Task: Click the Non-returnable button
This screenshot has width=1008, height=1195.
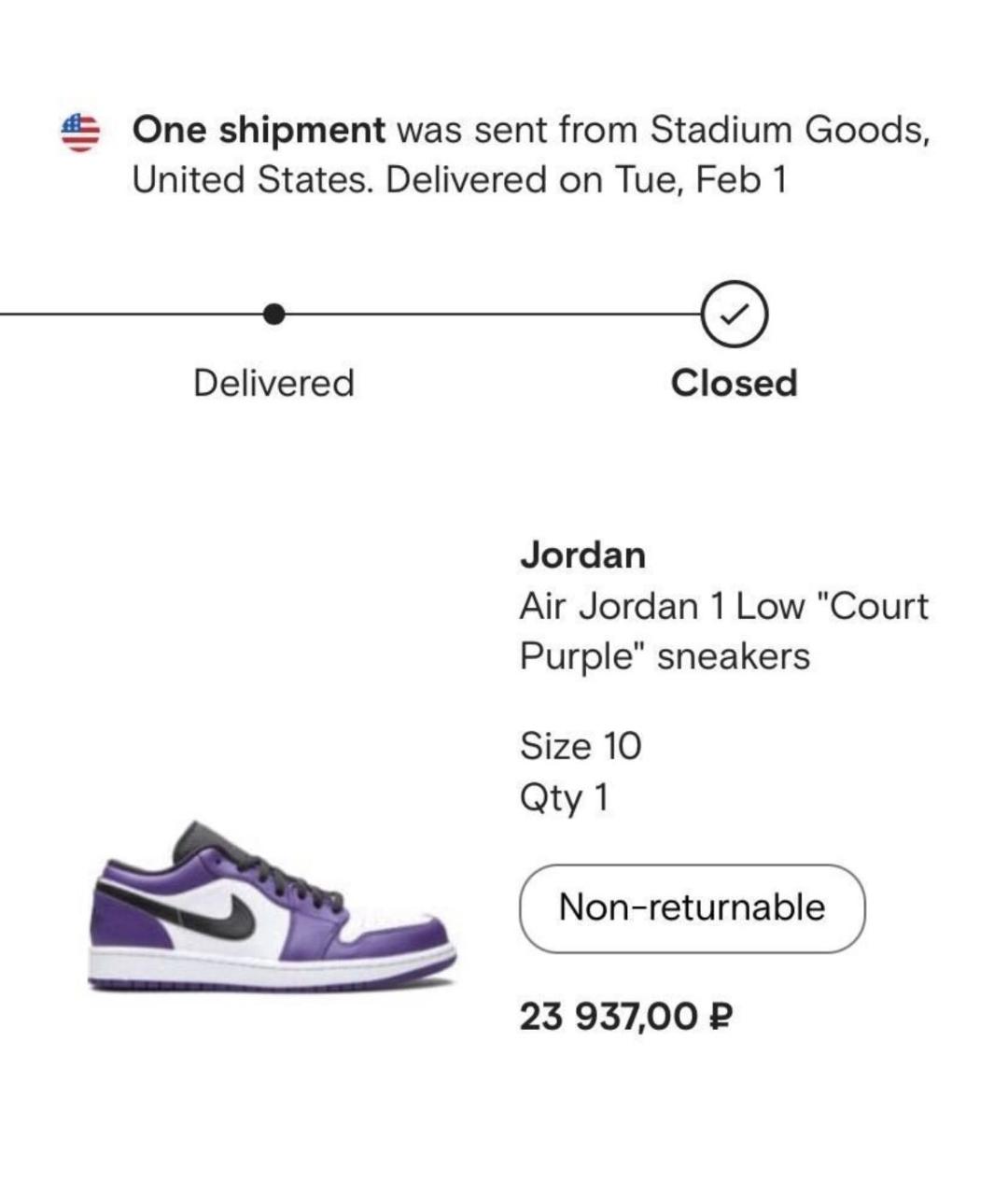Action: pos(692,907)
